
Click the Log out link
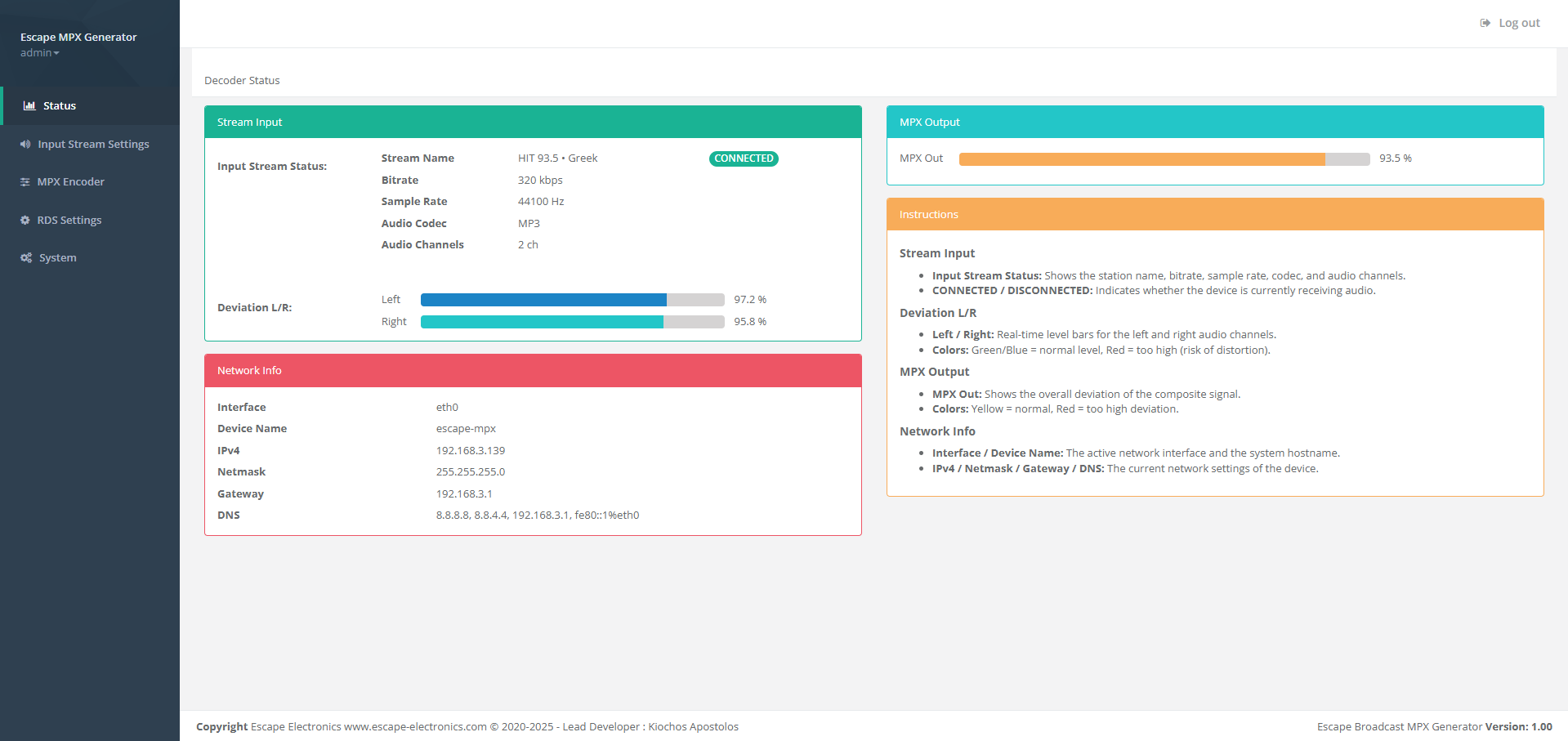pyautogui.click(x=1519, y=23)
